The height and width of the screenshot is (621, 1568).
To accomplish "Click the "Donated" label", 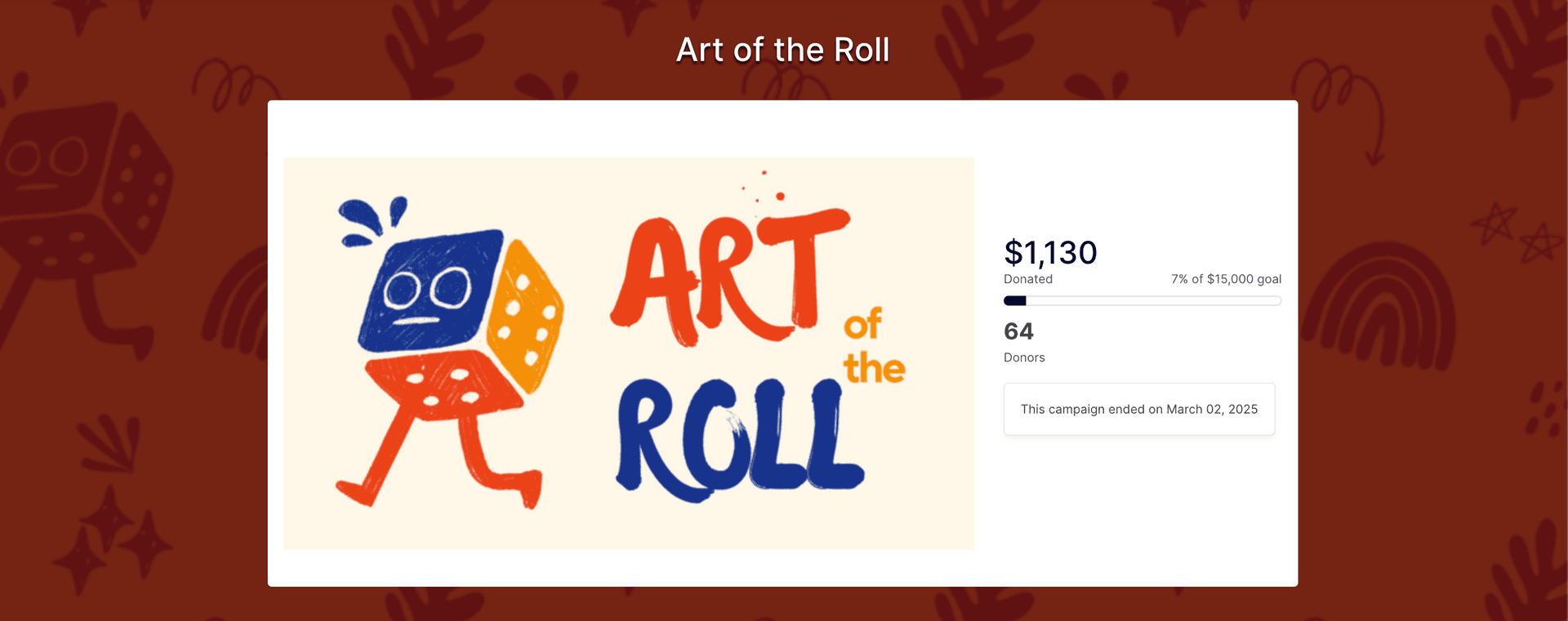I will click(1028, 279).
